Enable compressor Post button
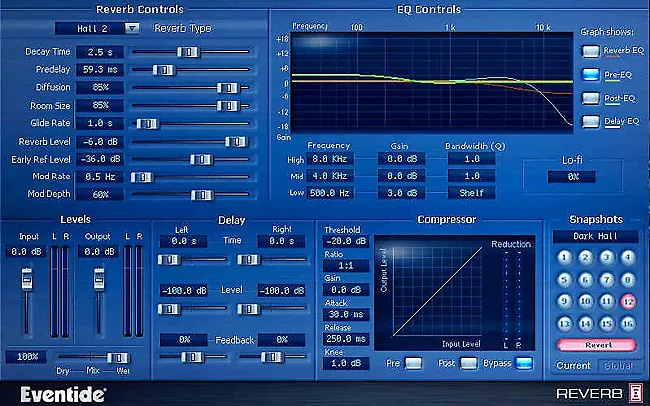Viewport: 650px width, 406px height. (x=468, y=363)
